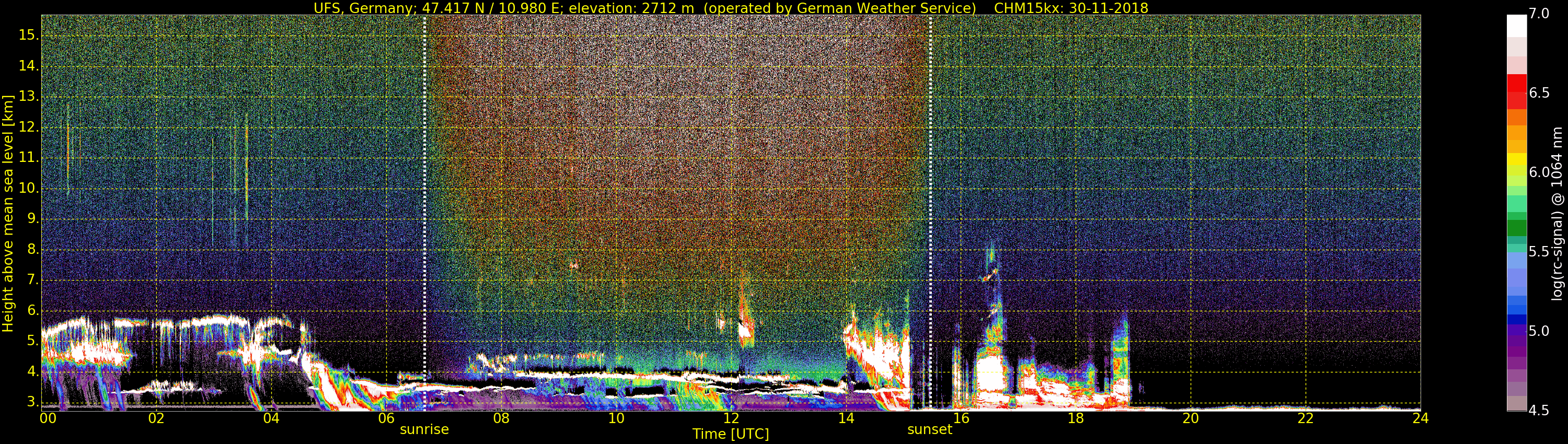Click time tick label '22'
Viewport: 1568px width, 444px height.
1306,418
